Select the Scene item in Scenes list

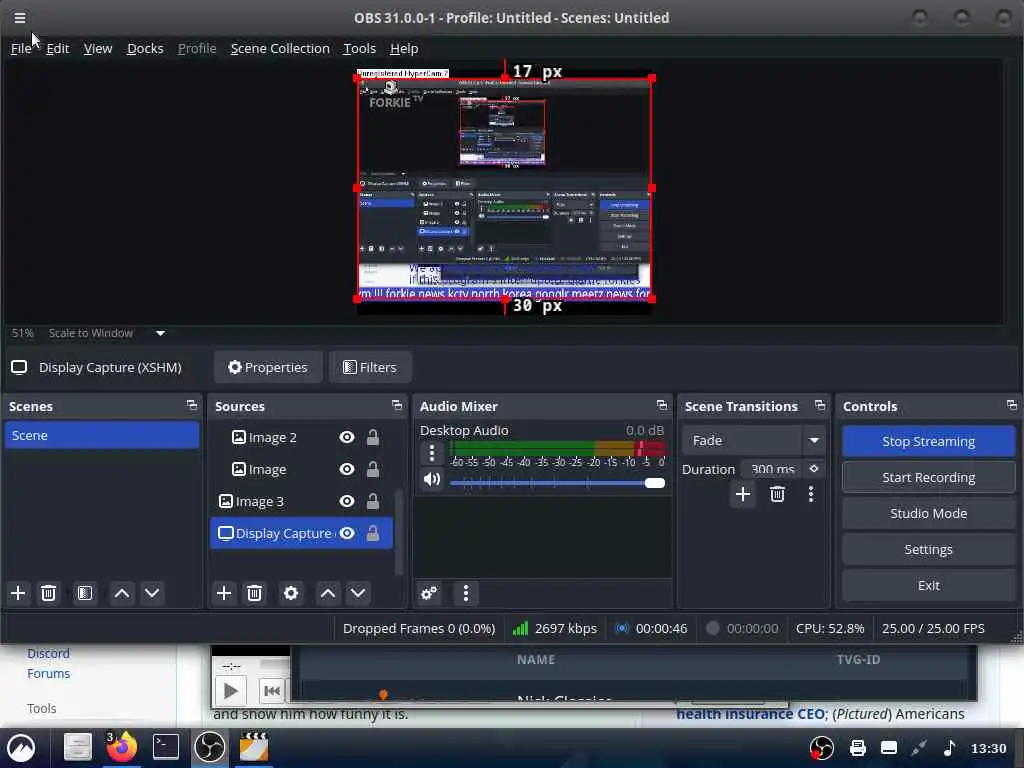101,435
